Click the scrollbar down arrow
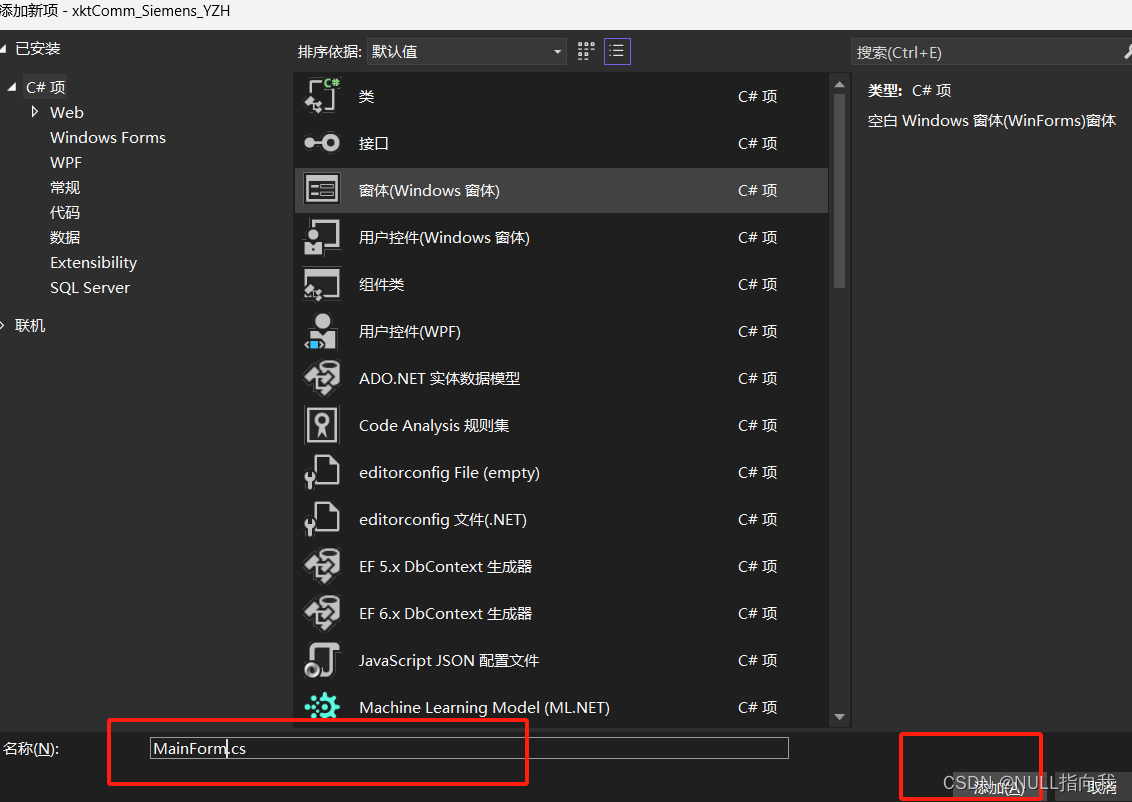This screenshot has height=802, width=1132. 840,717
